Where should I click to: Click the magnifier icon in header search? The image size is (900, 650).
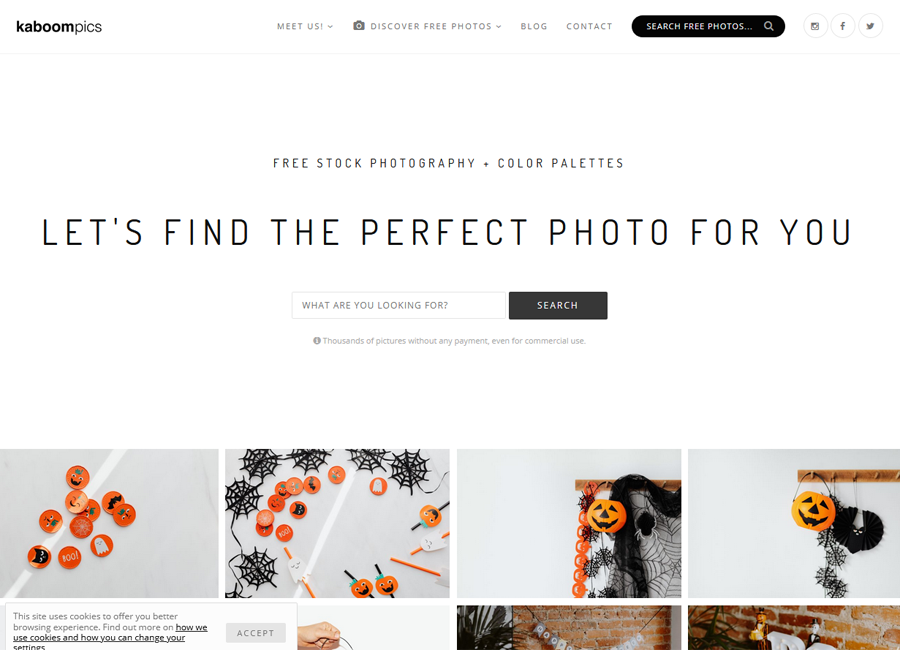[769, 26]
